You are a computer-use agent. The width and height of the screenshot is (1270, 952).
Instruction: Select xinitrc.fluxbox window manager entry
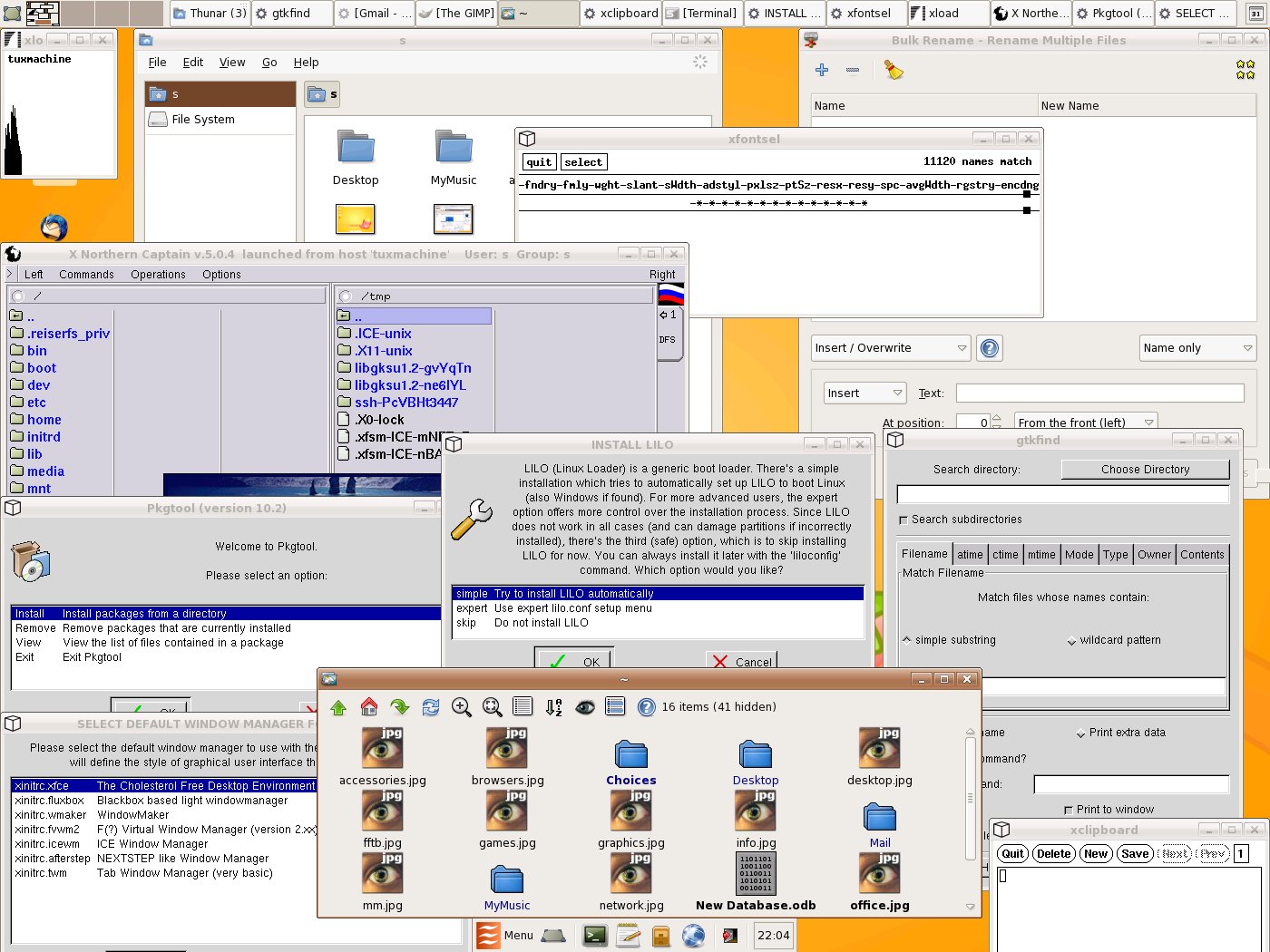164,801
